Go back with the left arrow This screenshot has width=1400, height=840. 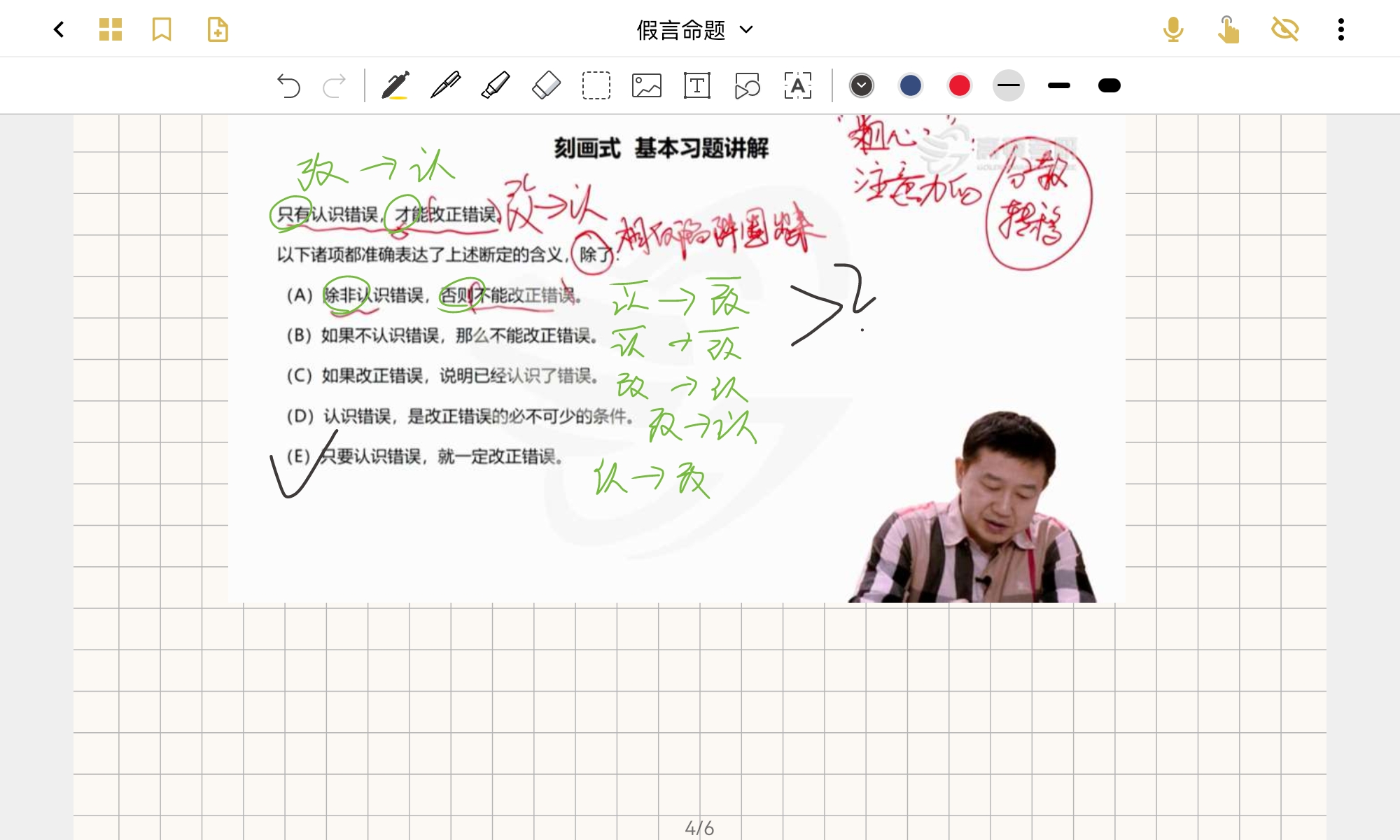click(59, 29)
